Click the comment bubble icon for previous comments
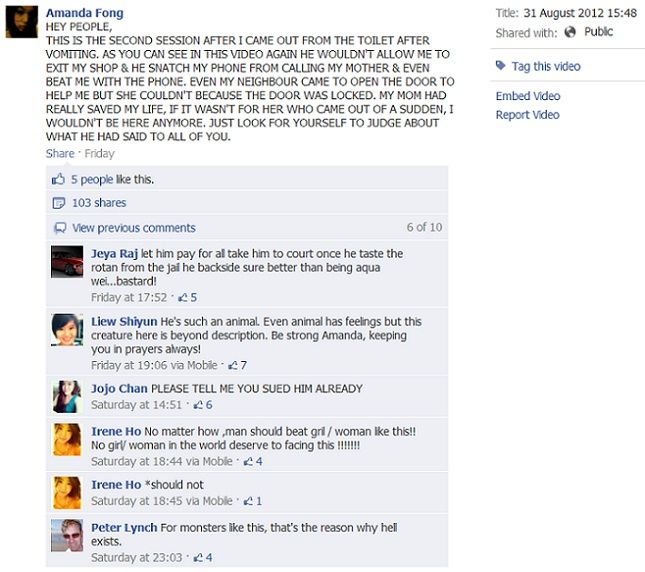This screenshot has width=645, height=572. point(60,228)
